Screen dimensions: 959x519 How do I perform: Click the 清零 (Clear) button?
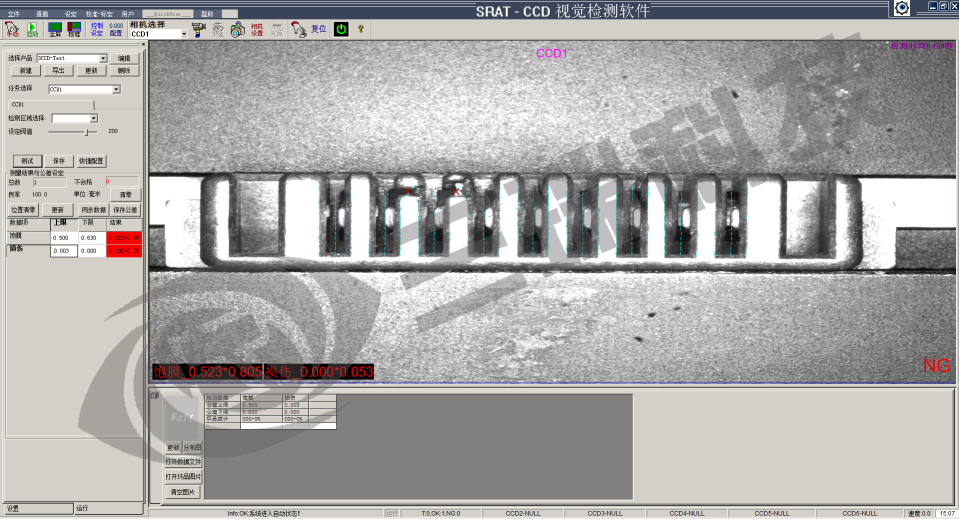[125, 194]
